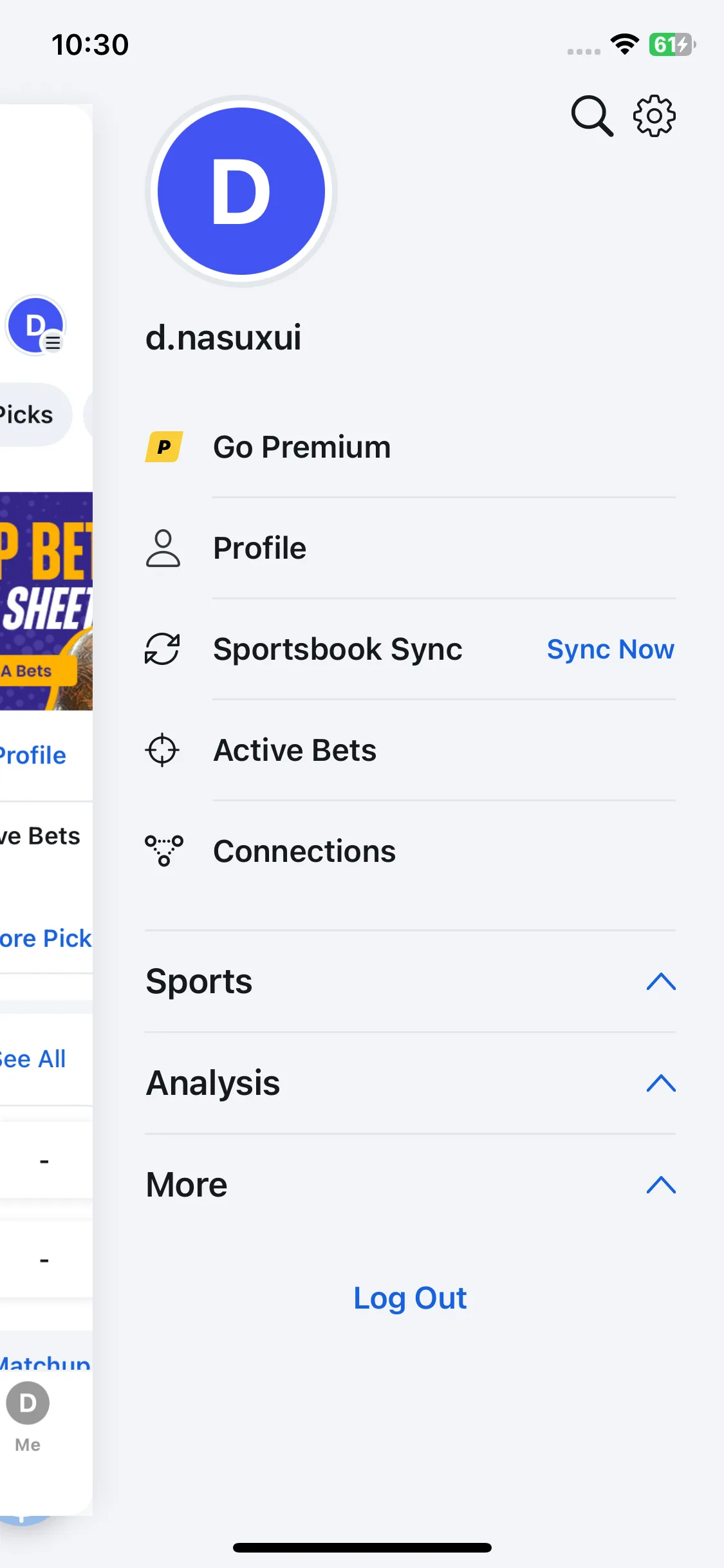Tap the Sync Now link
Screen dimensions: 724x1568
pyautogui.click(x=611, y=649)
